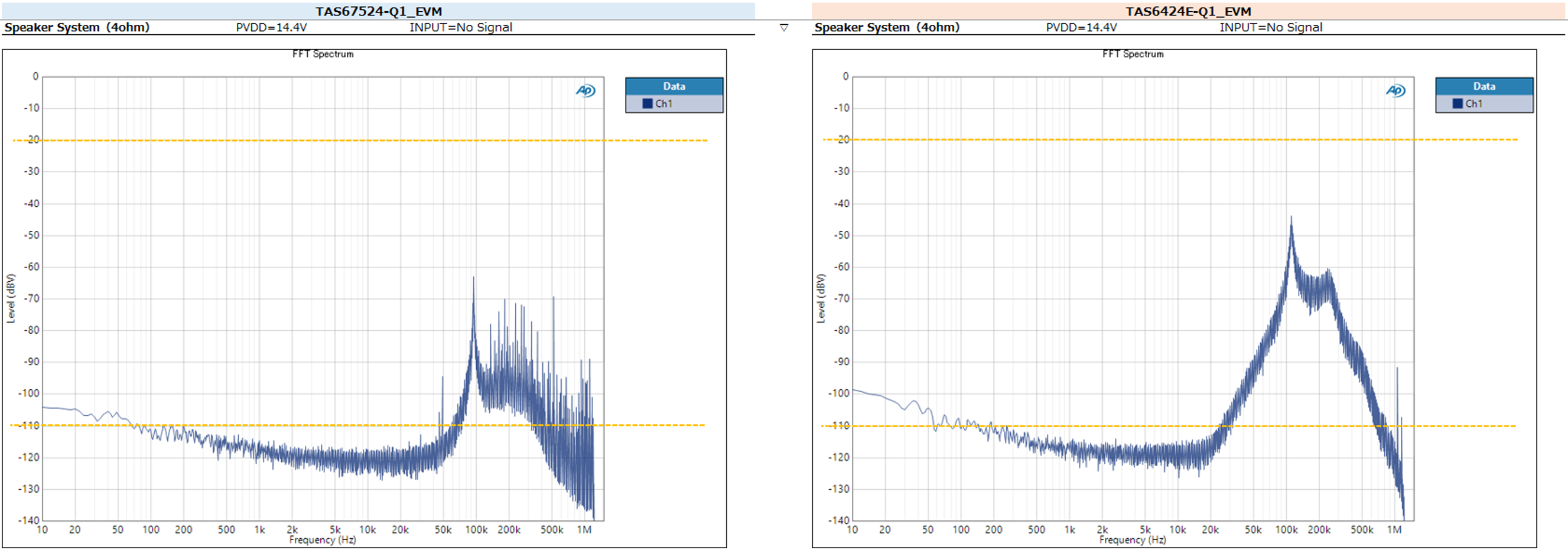The width and height of the screenshot is (1568, 550).
Task: Click the "PVDD=14.4V" label under TAS6424E
Action: click(x=1082, y=27)
